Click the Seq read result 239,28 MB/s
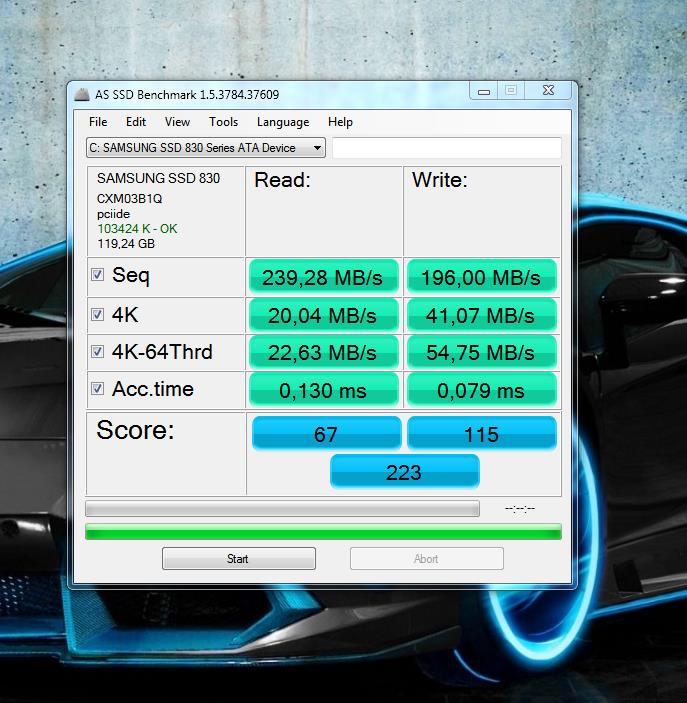This screenshot has width=687, height=703. (x=323, y=278)
